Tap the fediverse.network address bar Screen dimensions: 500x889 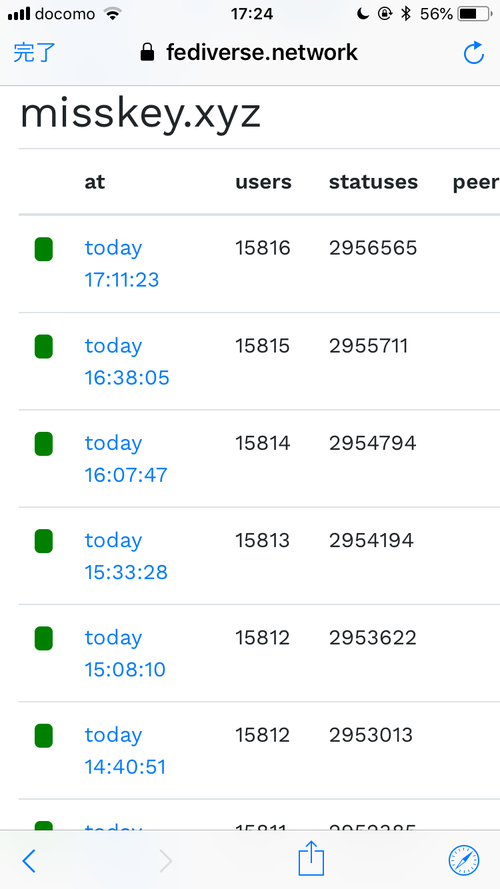[249, 53]
